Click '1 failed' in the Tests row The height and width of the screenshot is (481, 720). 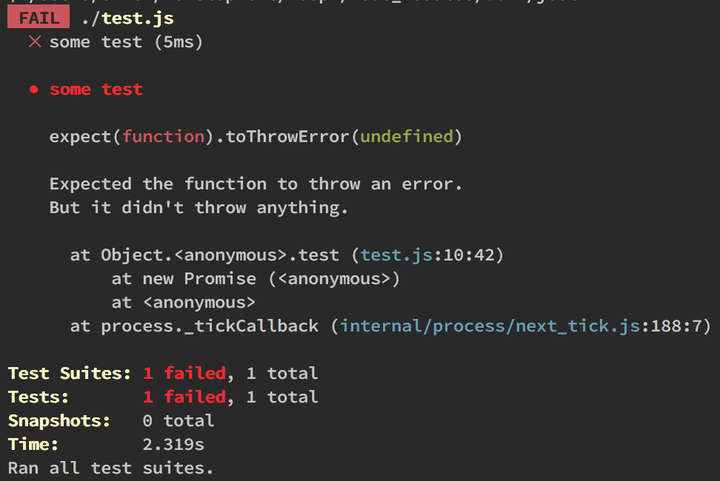(x=184, y=397)
